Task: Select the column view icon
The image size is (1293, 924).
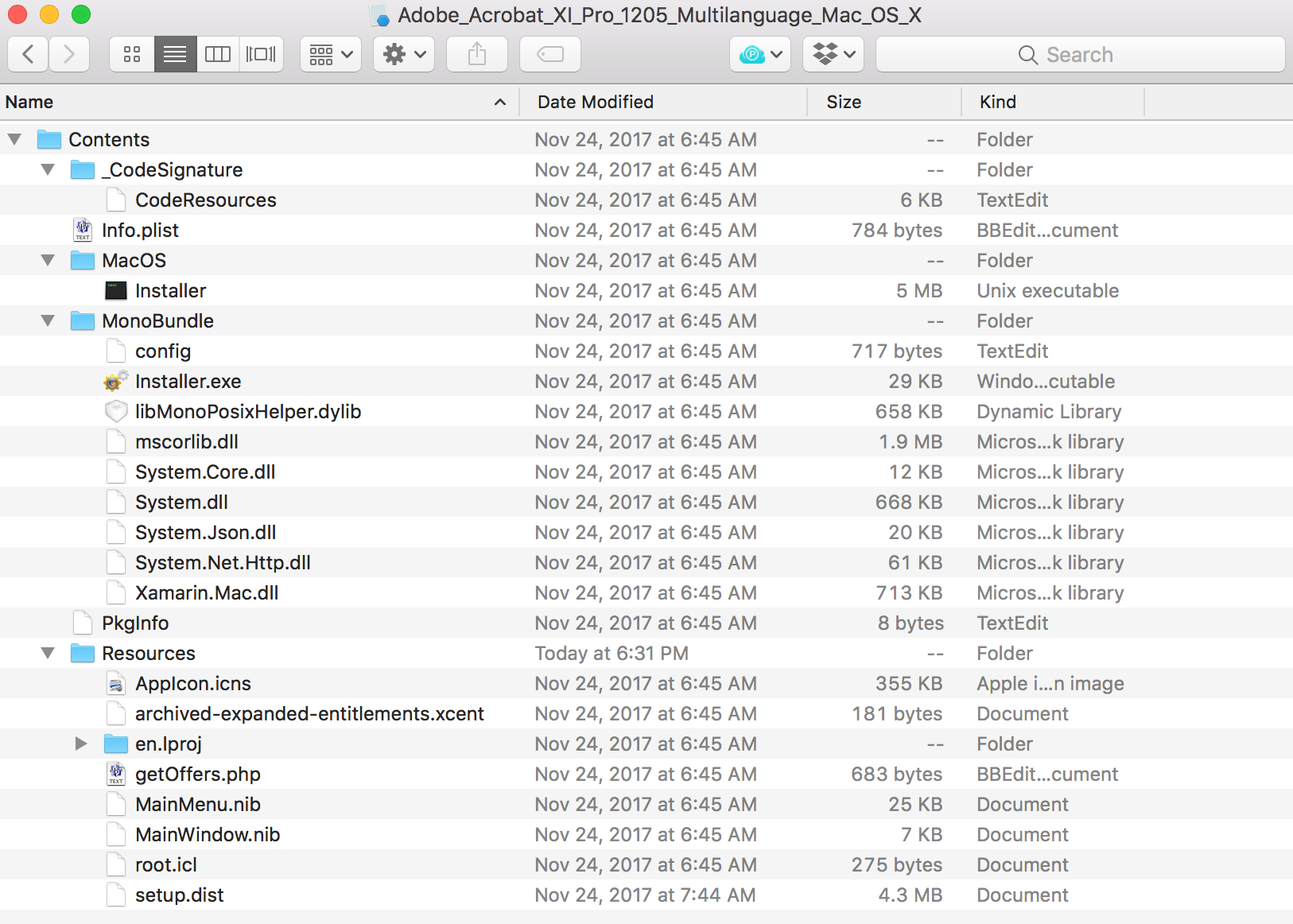Action: click(218, 54)
